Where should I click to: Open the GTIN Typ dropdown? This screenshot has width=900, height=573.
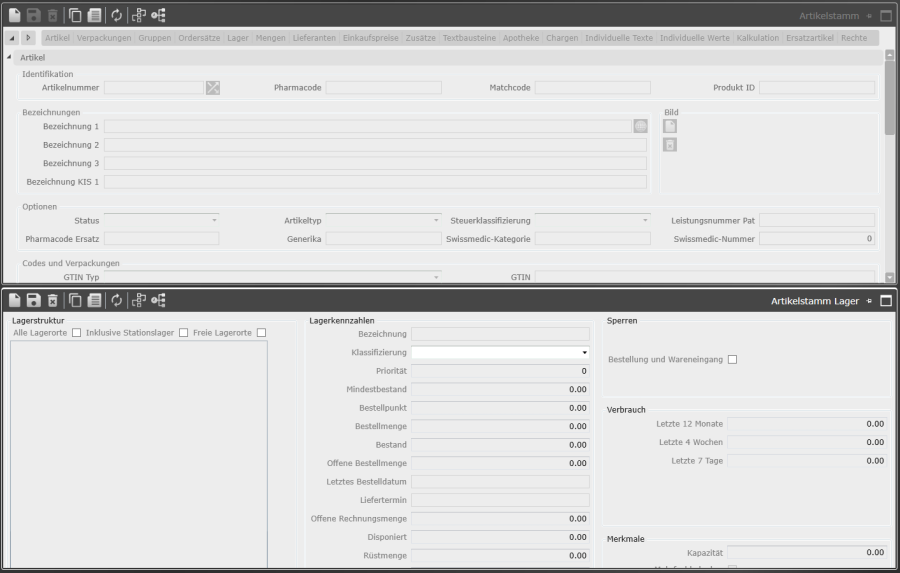click(x=436, y=277)
